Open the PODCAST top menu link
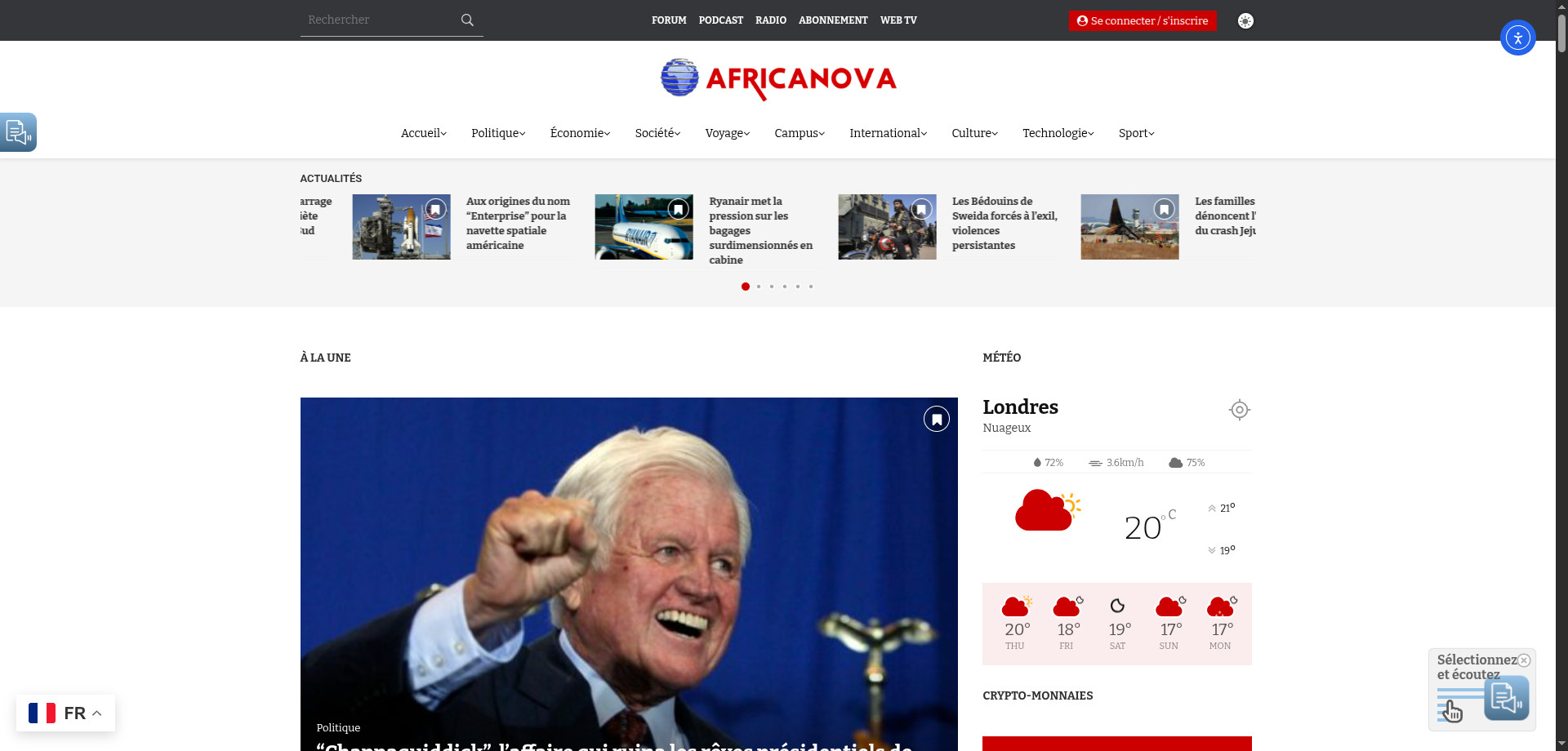The width and height of the screenshot is (1568, 751). tap(720, 20)
